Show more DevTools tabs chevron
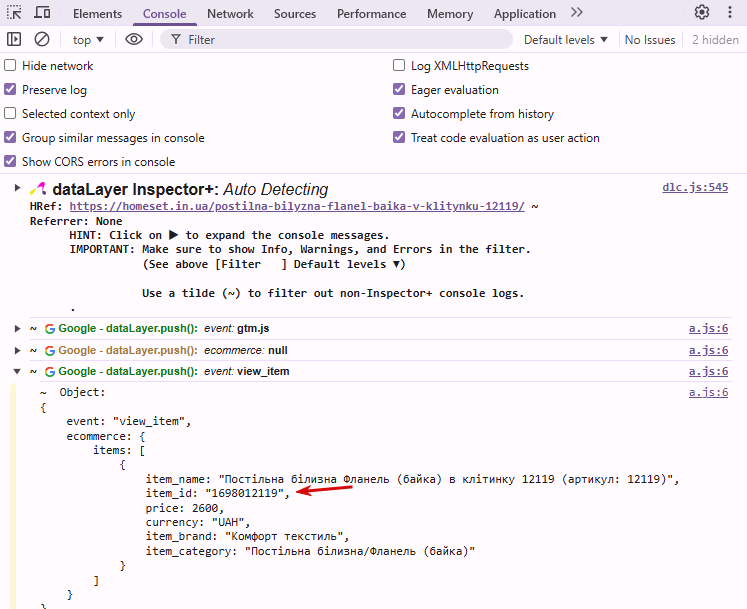The width and height of the screenshot is (747, 609). (577, 13)
